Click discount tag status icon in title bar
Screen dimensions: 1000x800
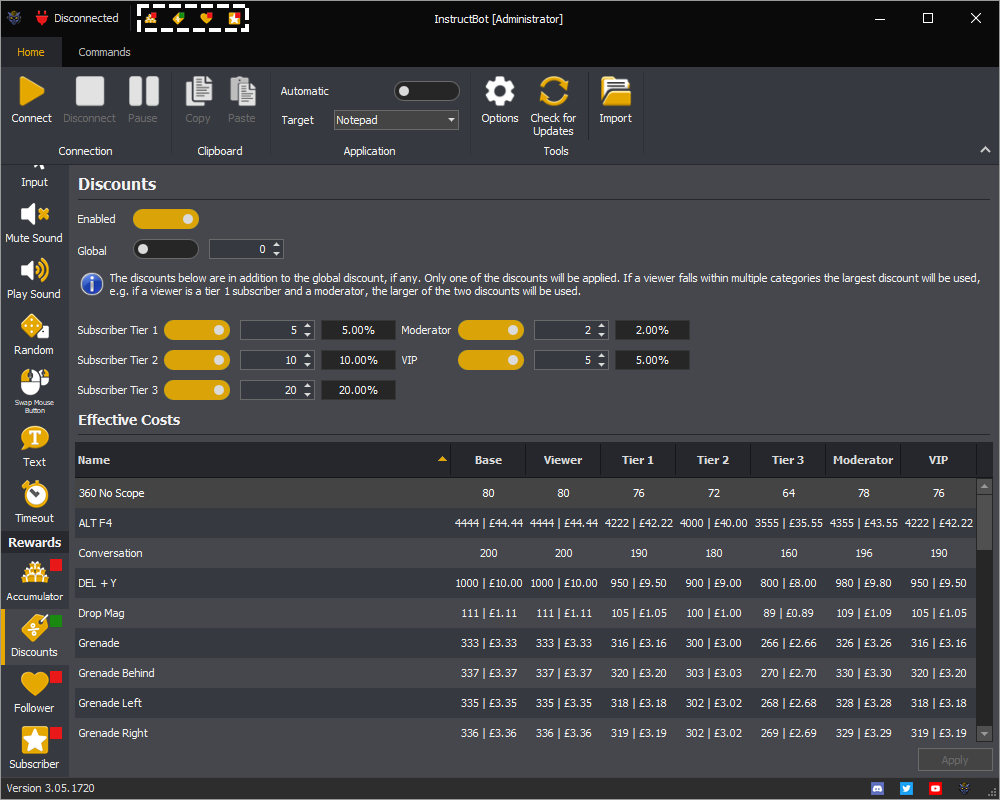click(179, 18)
